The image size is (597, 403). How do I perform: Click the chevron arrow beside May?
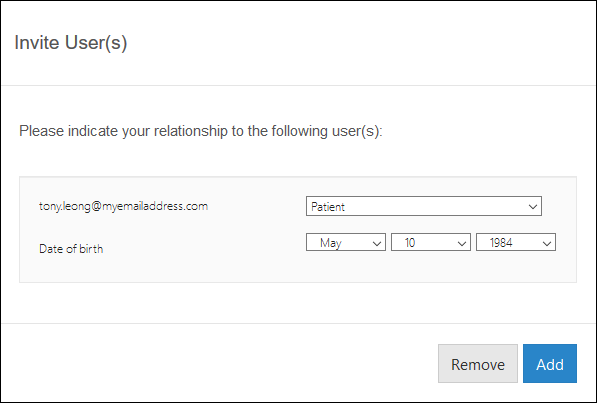[377, 244]
